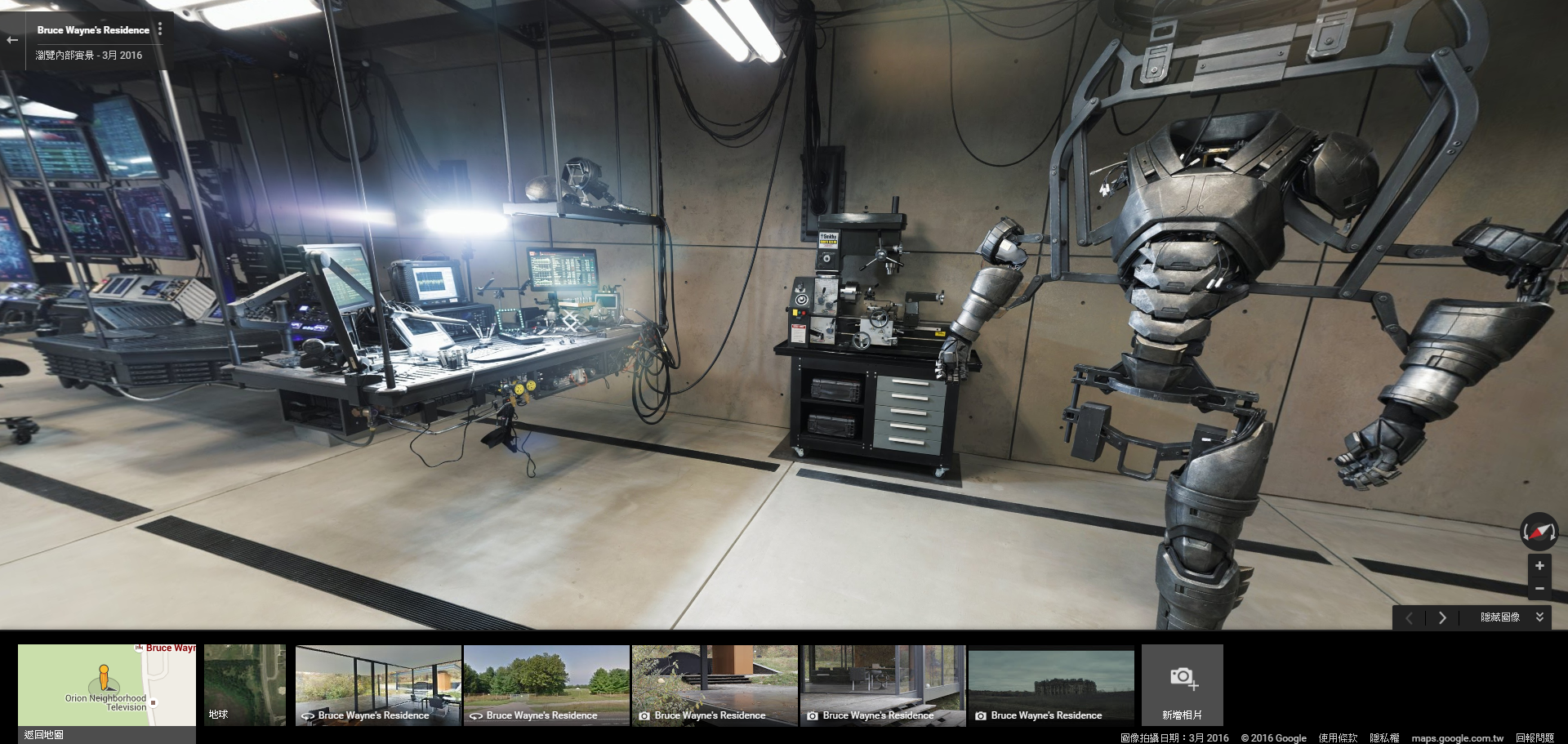
Task: Open the dark manor photo thumbnail
Action: pos(1051,685)
